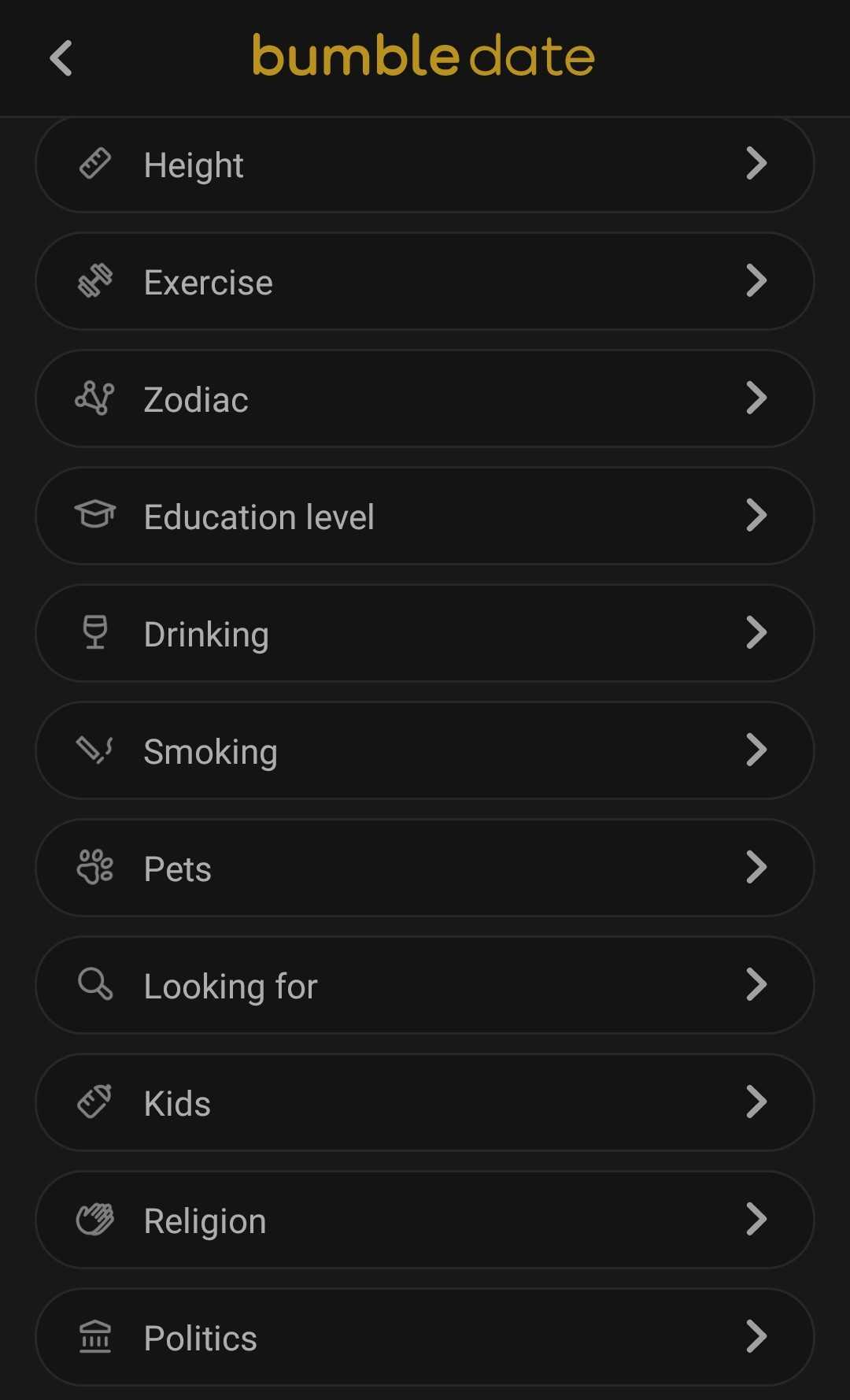Viewport: 850px width, 1400px height.
Task: Click the dumbbell icon beside Exercise
Action: pos(95,281)
